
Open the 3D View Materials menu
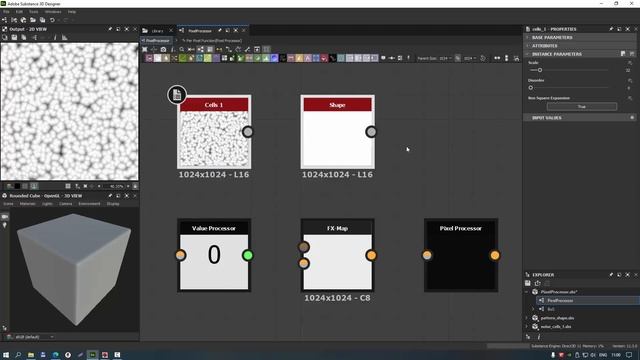pyautogui.click(x=28, y=204)
